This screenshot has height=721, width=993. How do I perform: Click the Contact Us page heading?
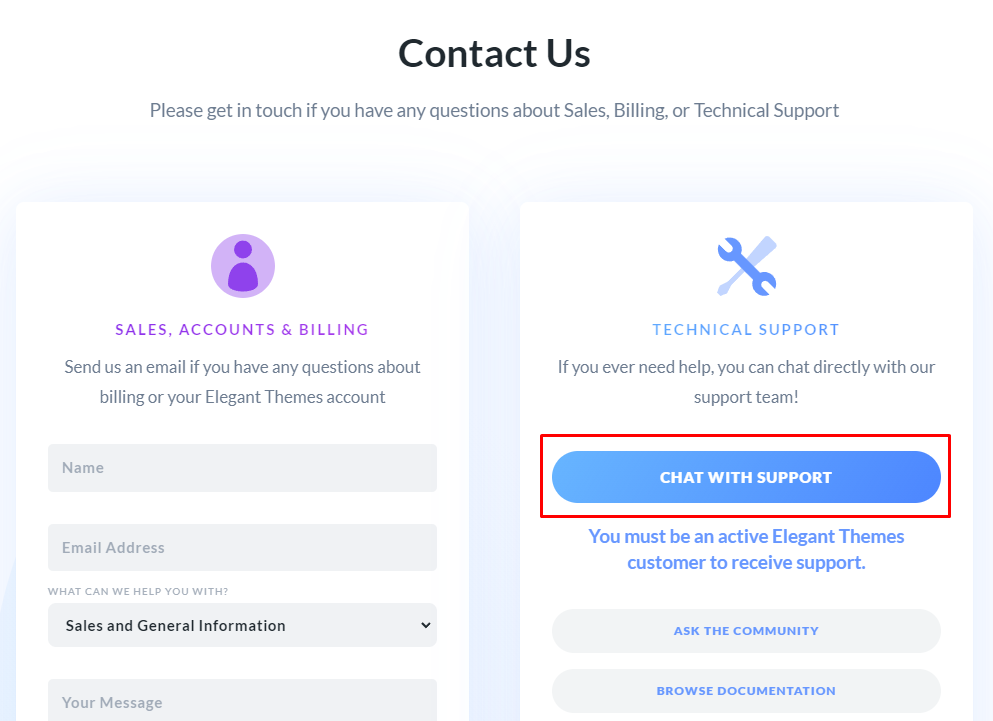tap(495, 53)
